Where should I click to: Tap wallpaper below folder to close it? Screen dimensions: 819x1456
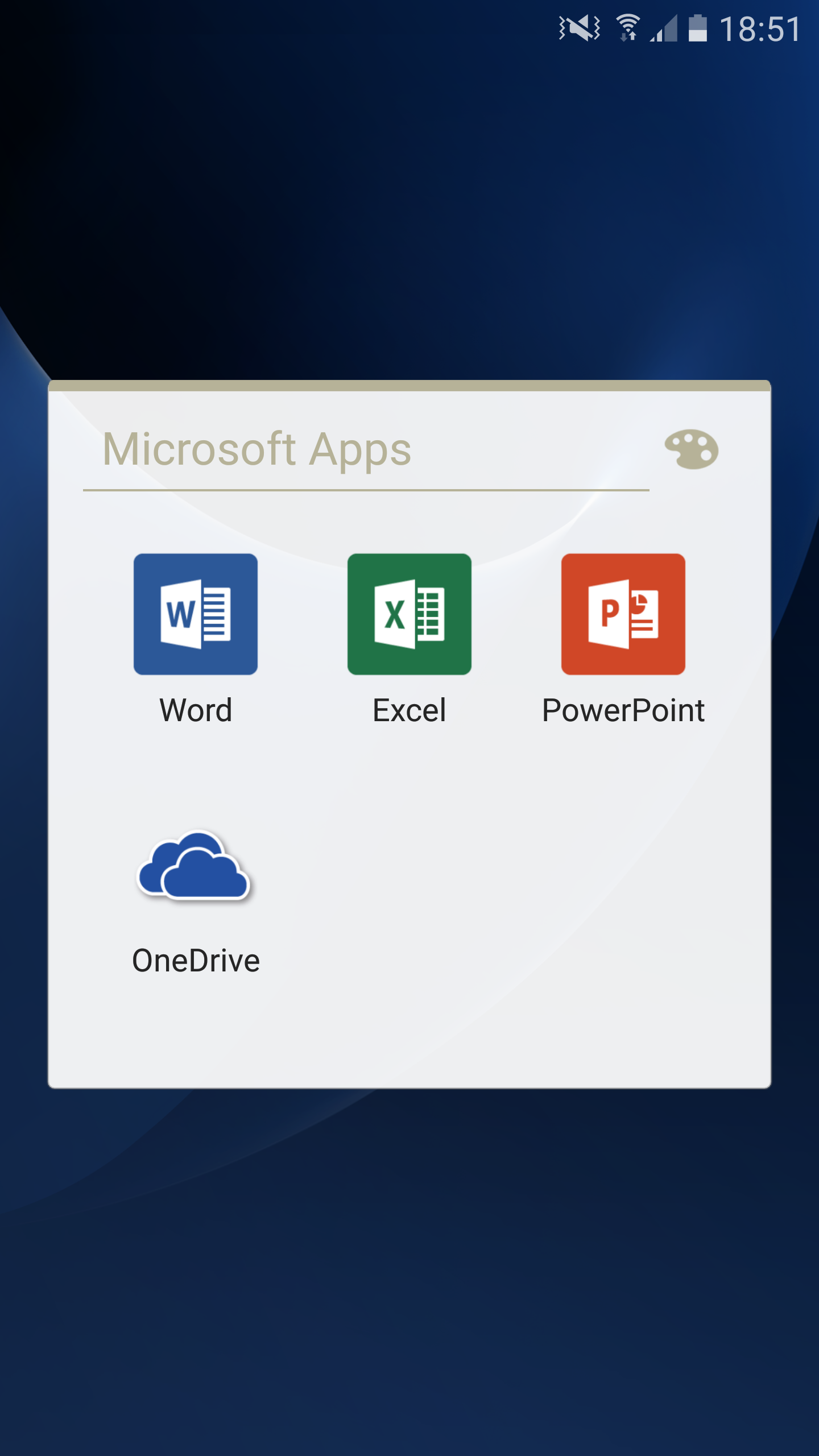point(409,1280)
